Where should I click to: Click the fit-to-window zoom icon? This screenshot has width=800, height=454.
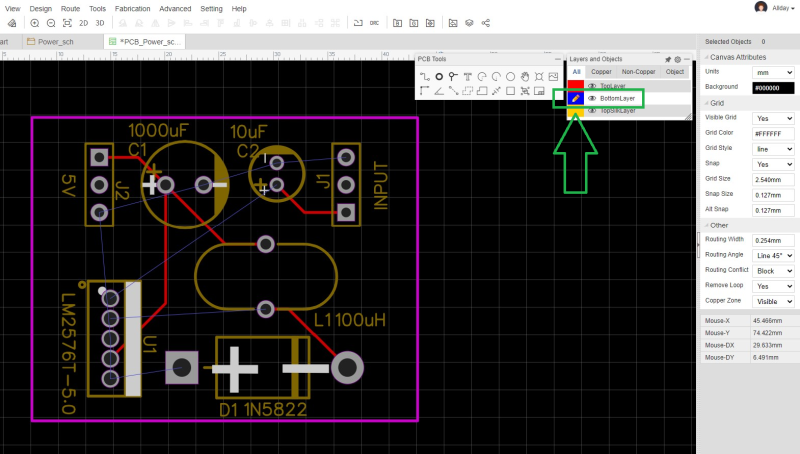pyautogui.click(x=67, y=23)
